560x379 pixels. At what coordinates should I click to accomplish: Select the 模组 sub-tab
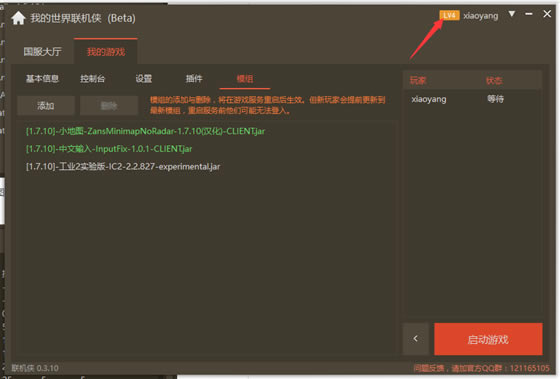pos(245,79)
